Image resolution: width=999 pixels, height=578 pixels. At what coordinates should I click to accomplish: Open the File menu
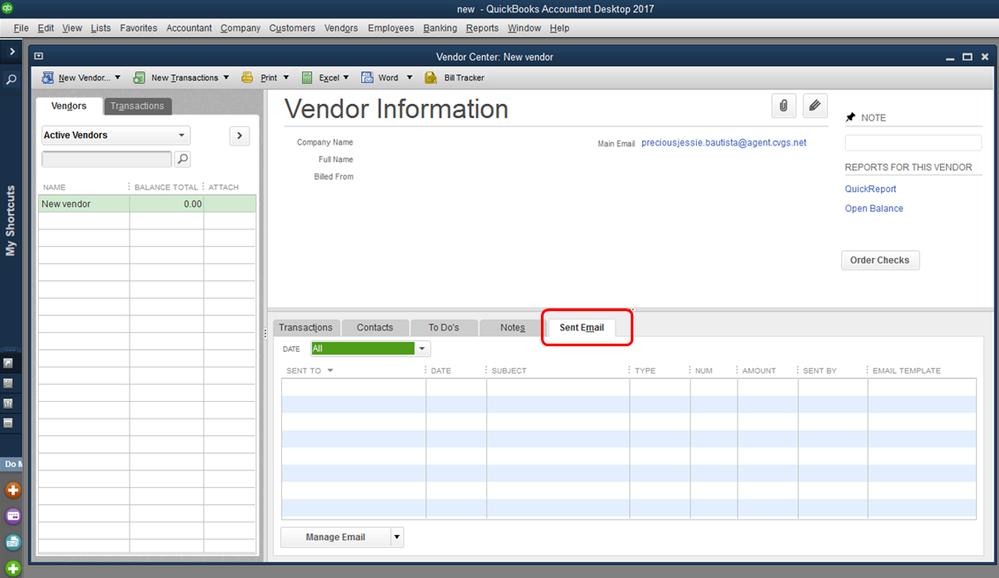[21, 28]
